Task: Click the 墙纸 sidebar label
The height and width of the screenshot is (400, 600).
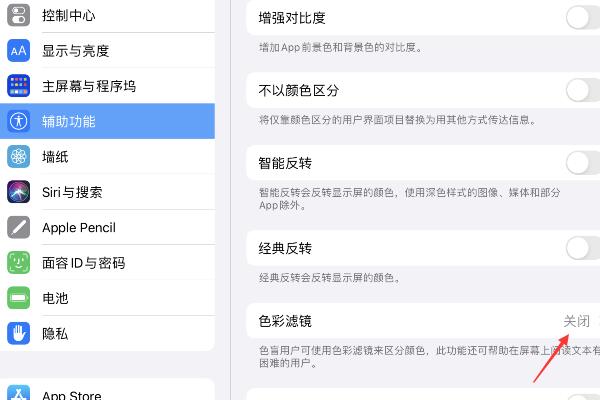Action: click(55, 157)
